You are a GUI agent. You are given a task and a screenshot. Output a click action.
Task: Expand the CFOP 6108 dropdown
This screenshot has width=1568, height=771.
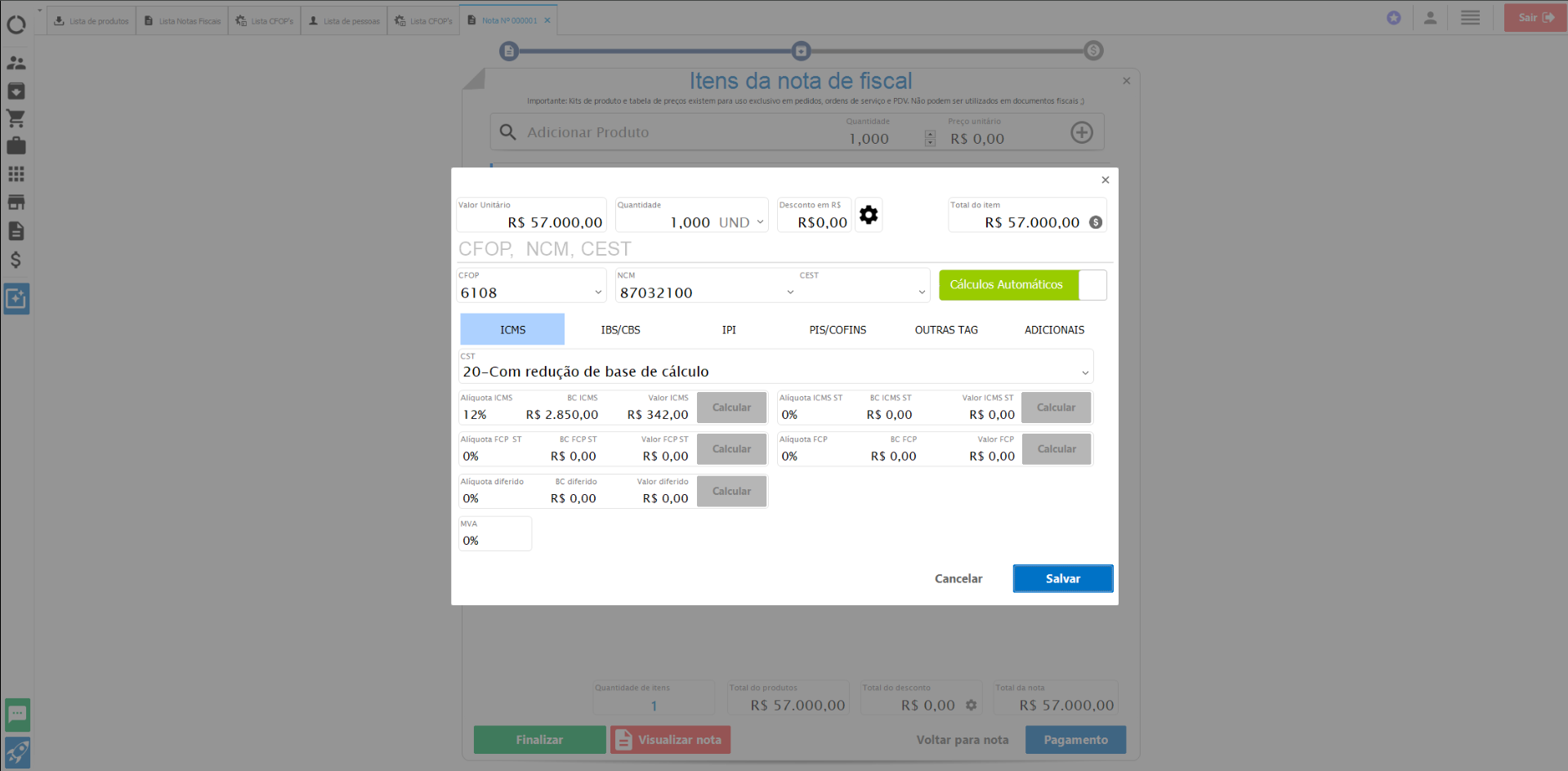click(x=598, y=292)
